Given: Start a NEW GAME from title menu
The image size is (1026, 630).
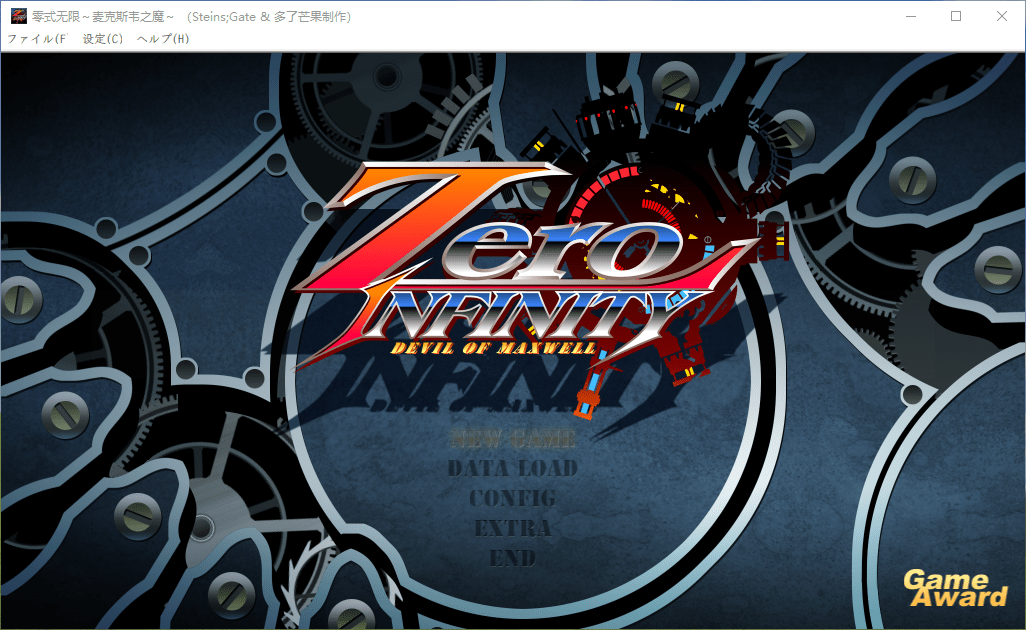Looking at the screenshot, I should 513,438.
